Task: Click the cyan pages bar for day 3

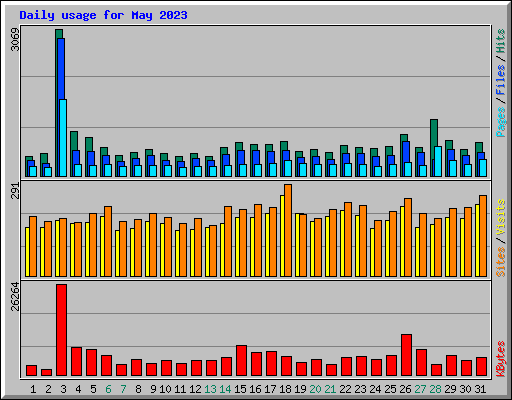Action: (x=63, y=138)
